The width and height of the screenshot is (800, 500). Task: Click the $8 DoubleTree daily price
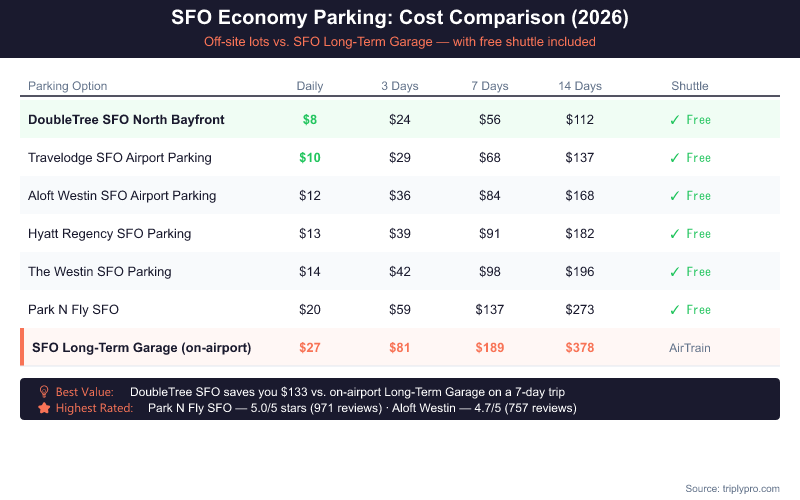click(x=310, y=120)
